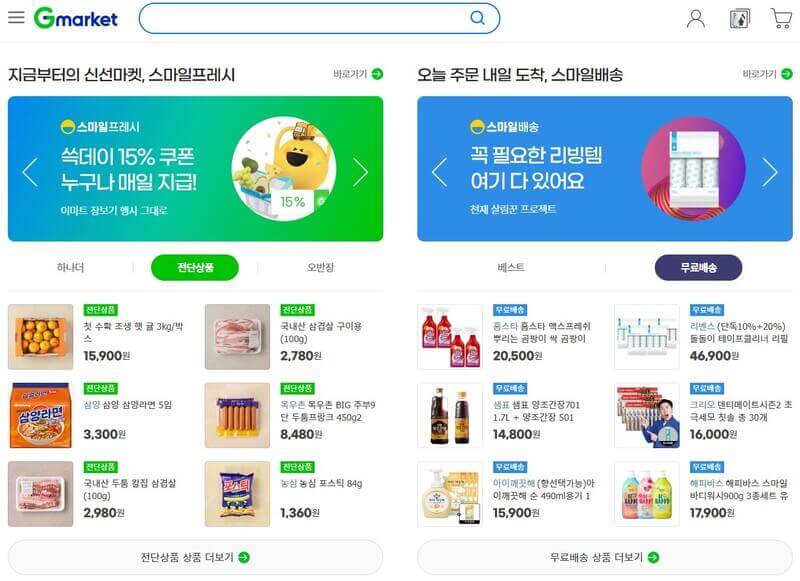Show previous 스마일프레시 banner slide

point(30,172)
